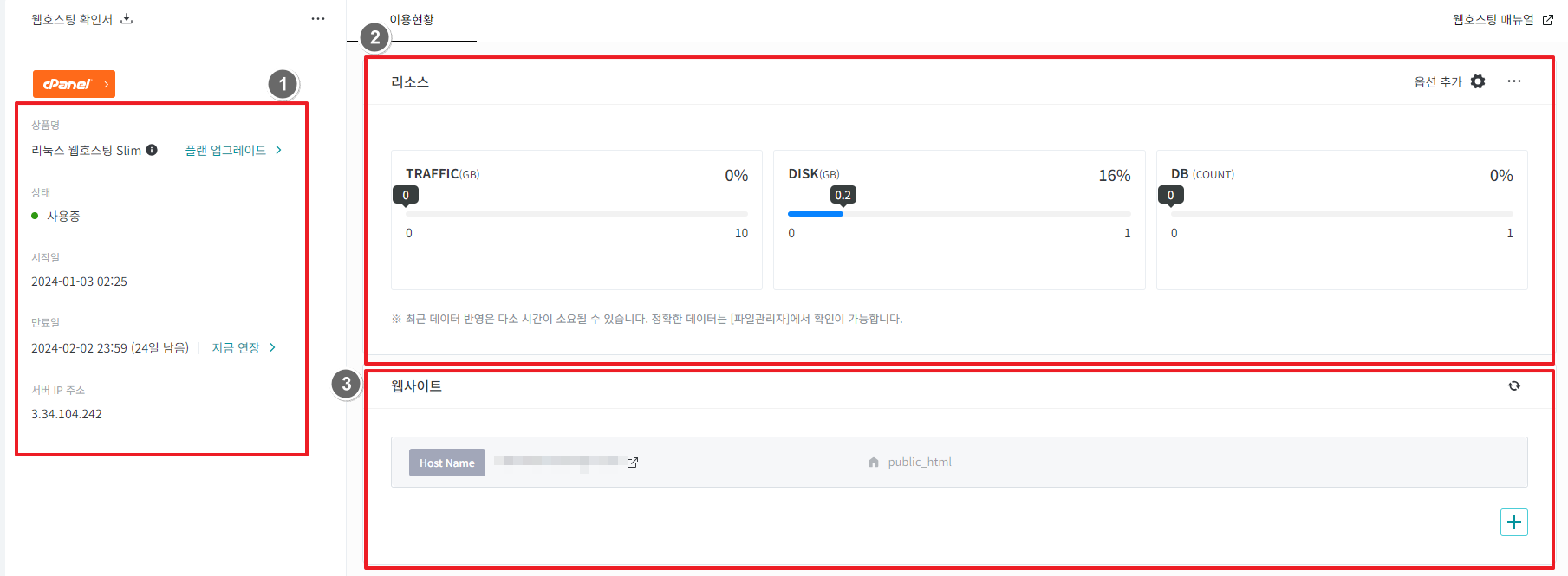This screenshot has height=576, width=1568.
Task: Click the 지금 연장 link
Action: coord(236,347)
